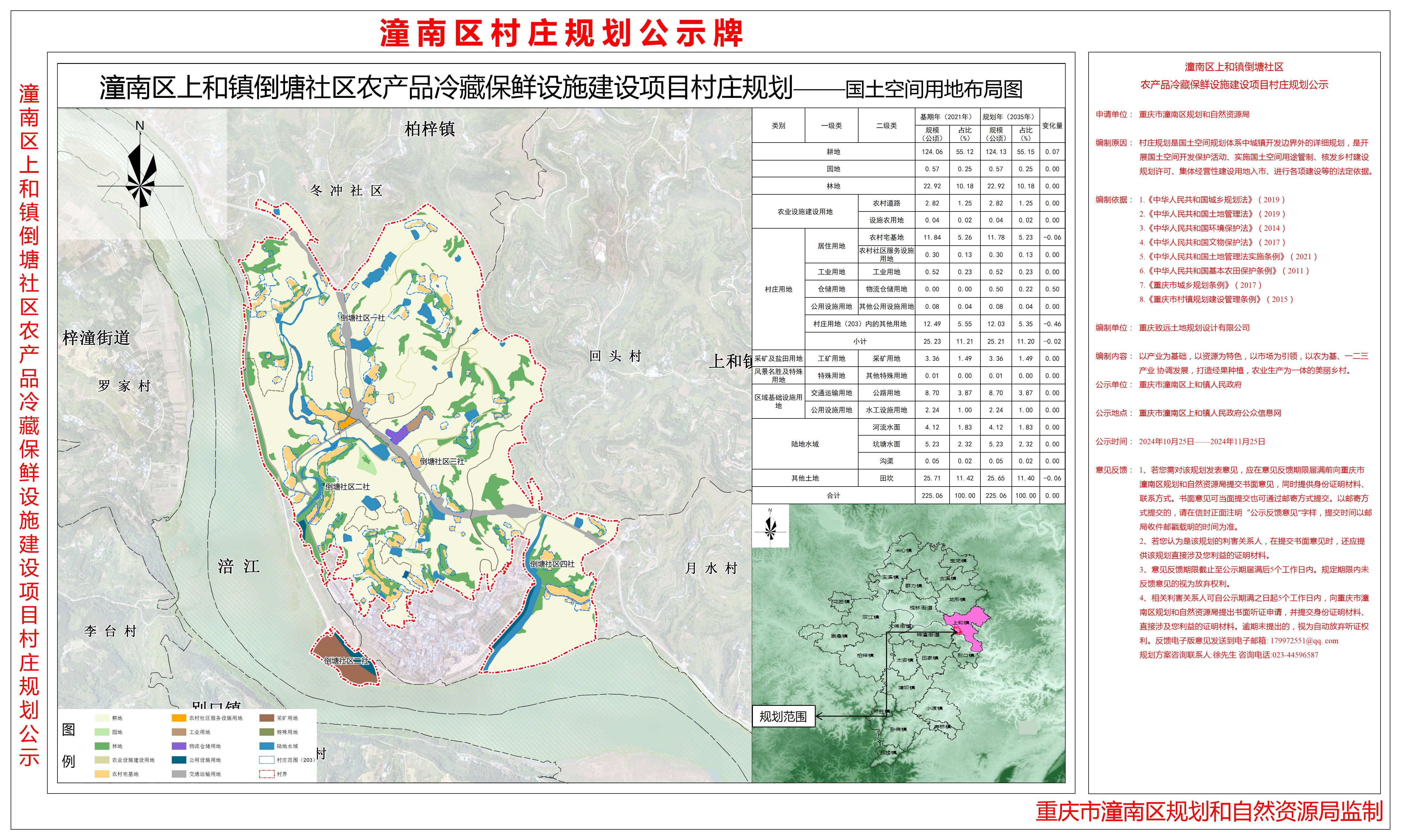
Task: Click the 田坎 row label
Action: click(887, 478)
